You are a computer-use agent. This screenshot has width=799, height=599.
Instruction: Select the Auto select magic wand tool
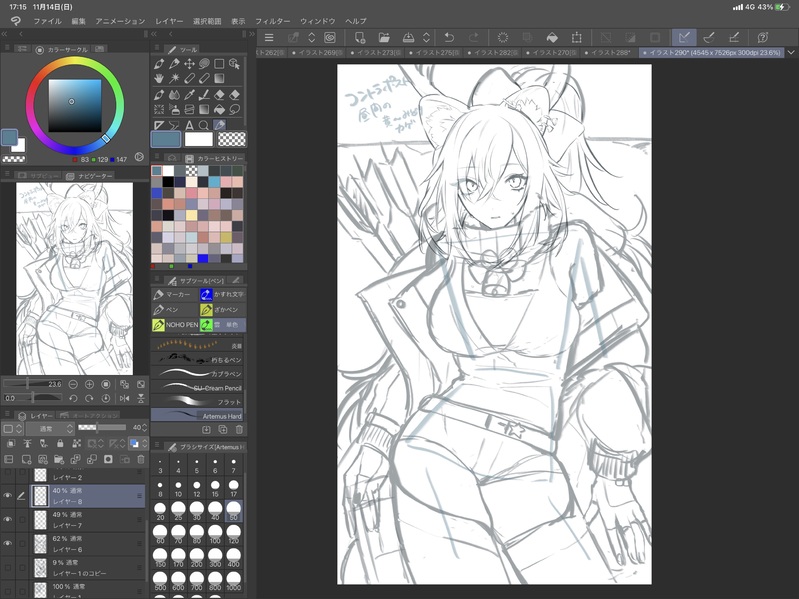point(174,78)
